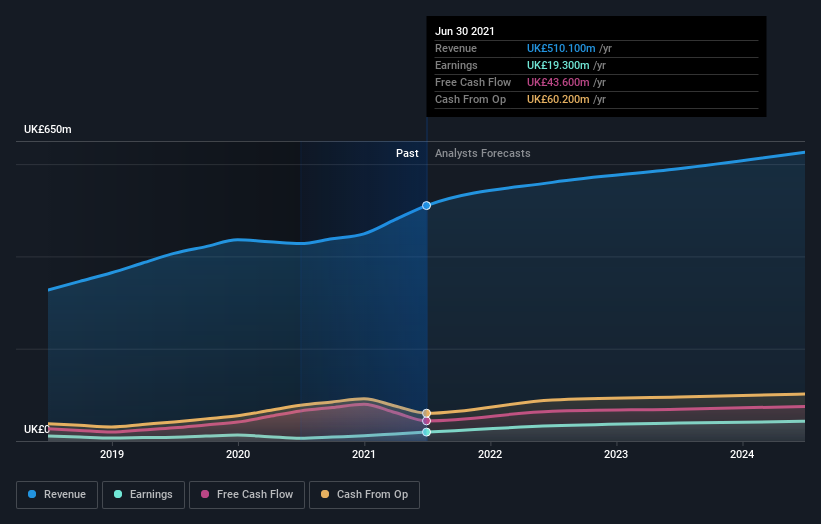The image size is (821, 524).
Task: Click the Cash From Op label in tooltip
Action: click(471, 99)
